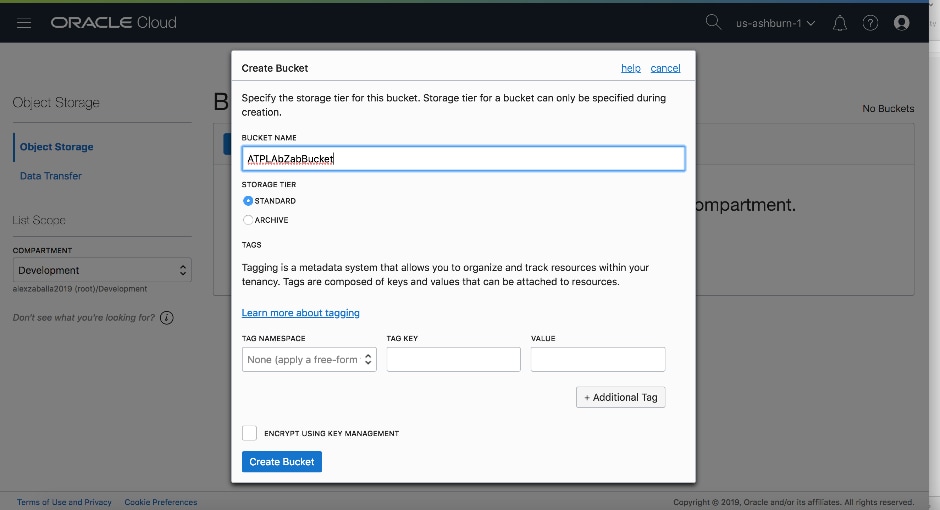Click the Create Bucket button
Screen dimensions: 940x510
click(281, 462)
